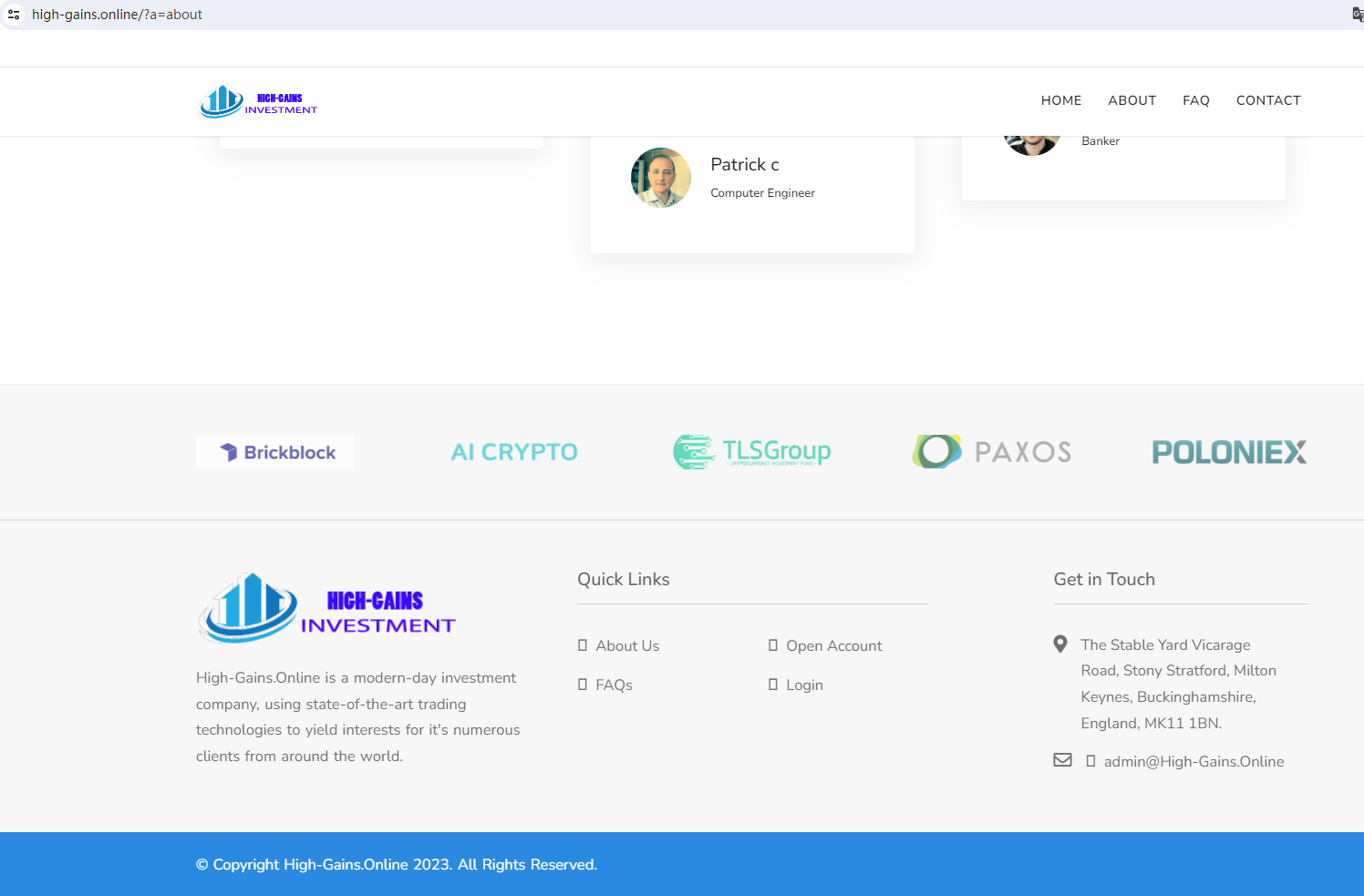Click the icon before Open Account link

click(x=773, y=645)
